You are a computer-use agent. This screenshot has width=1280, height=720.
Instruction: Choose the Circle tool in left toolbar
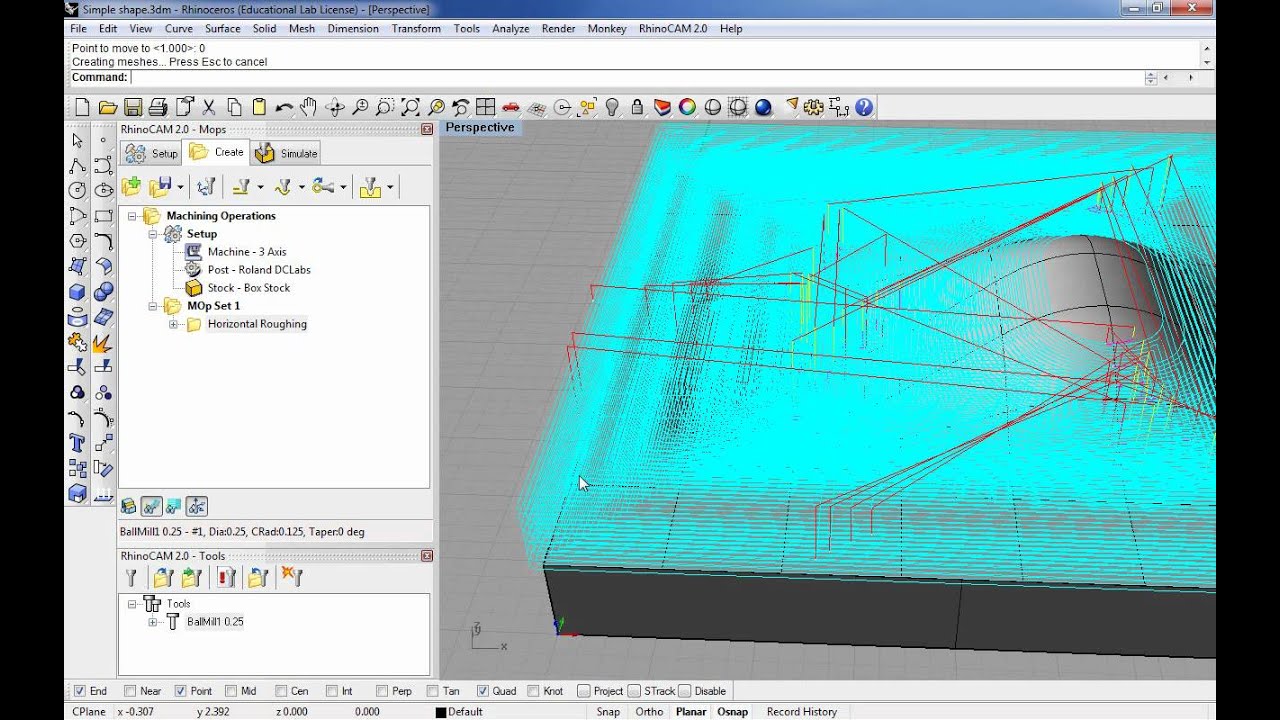[x=77, y=190]
